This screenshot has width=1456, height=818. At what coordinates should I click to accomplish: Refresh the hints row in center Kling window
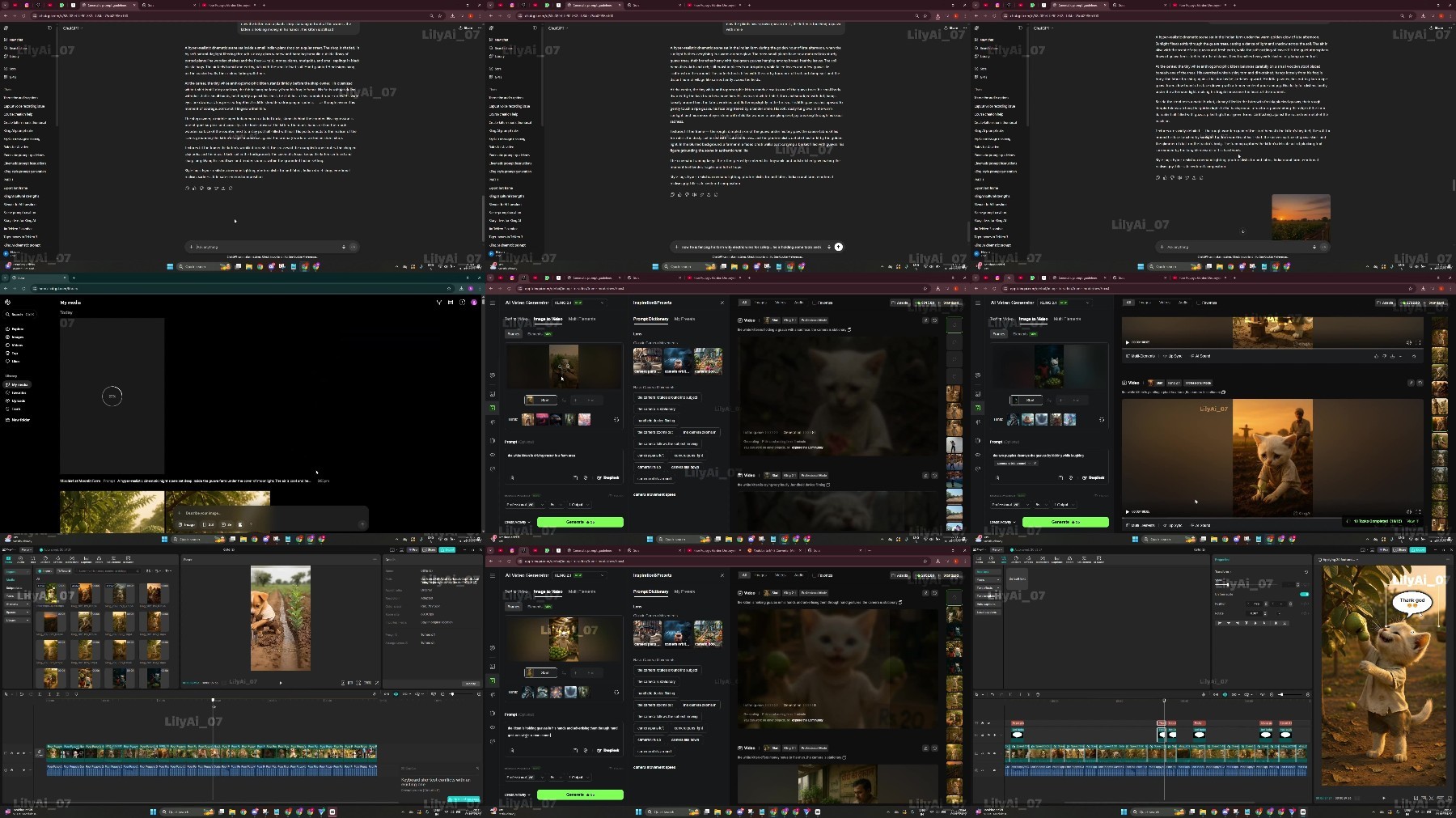click(x=616, y=419)
